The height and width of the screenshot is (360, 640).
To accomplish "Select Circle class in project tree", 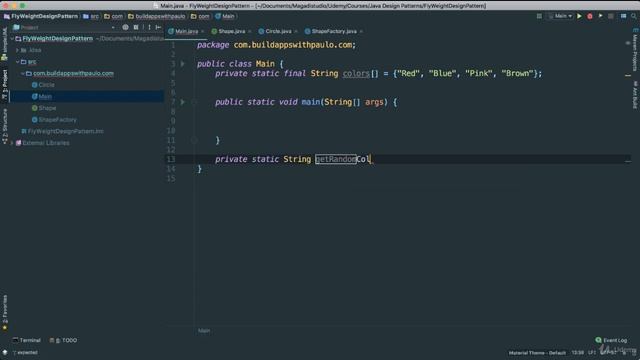I will coord(43,85).
